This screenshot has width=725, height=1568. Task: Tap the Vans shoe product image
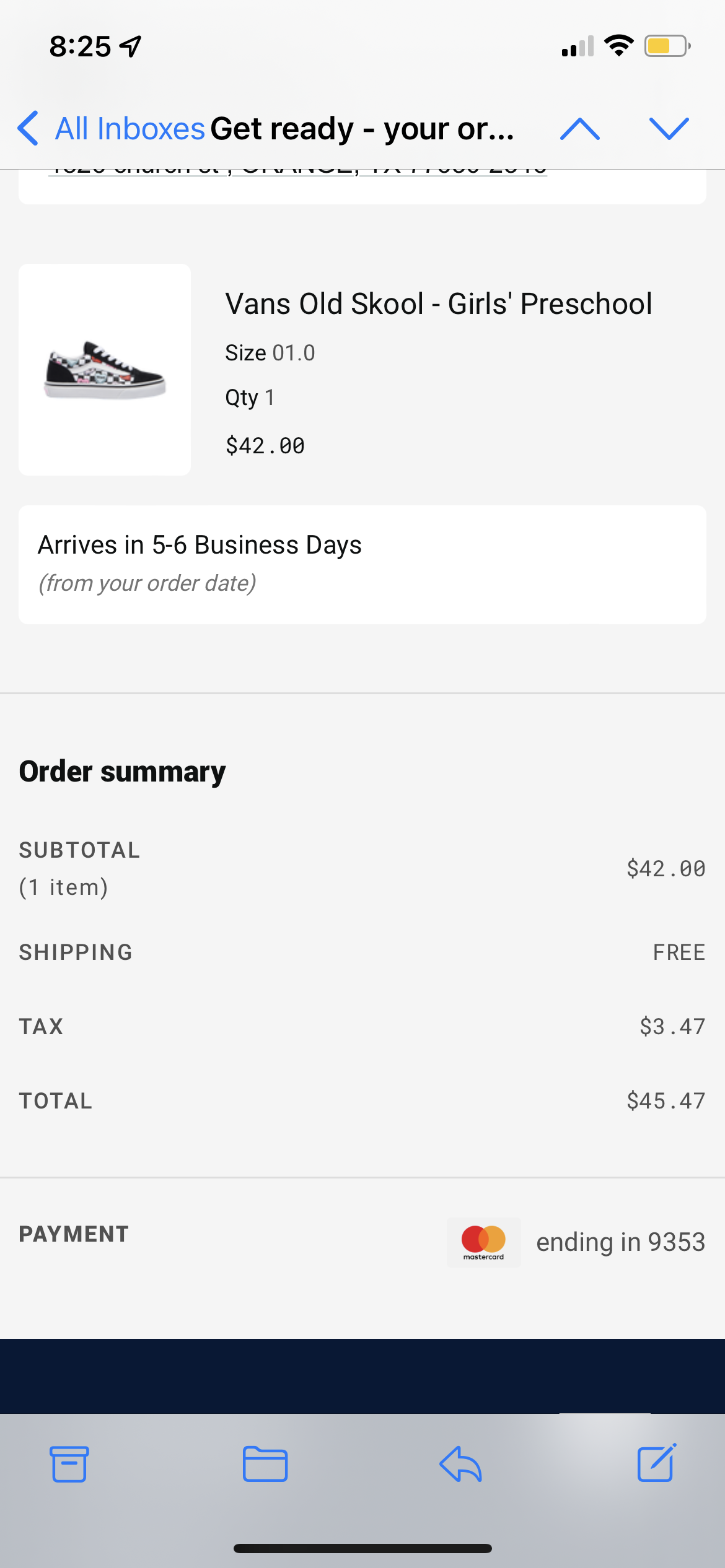tap(105, 370)
